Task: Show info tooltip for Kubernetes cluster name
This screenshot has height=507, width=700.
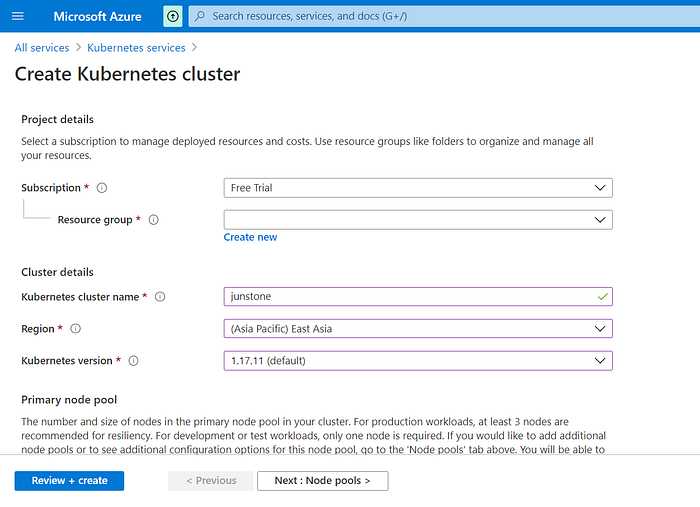Action: point(160,297)
